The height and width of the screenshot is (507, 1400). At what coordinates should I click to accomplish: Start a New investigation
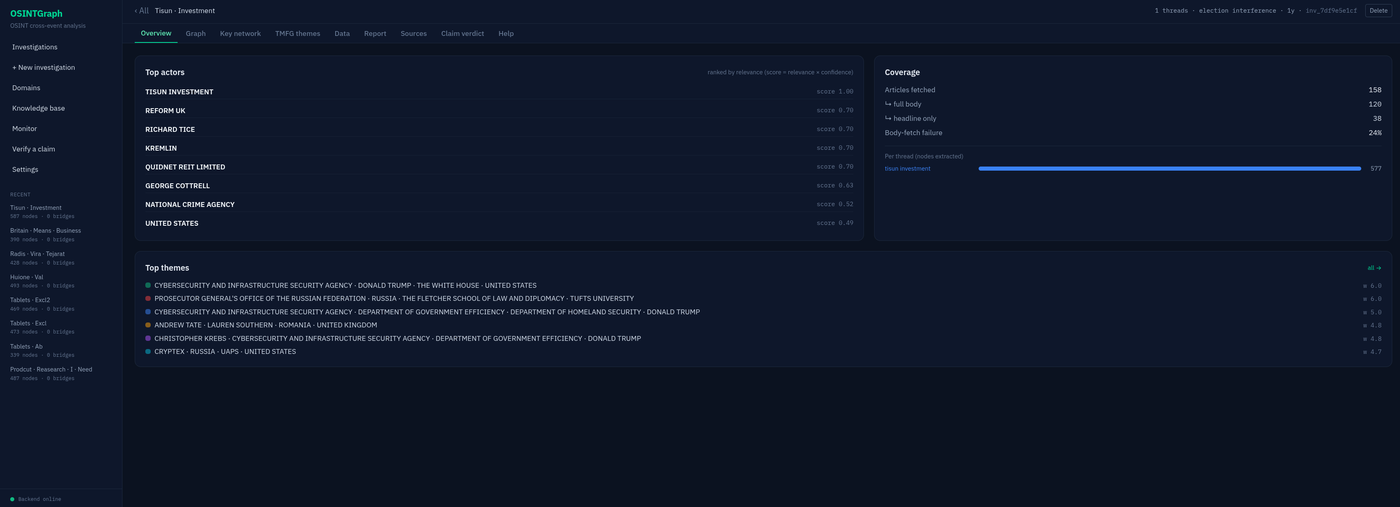point(61,67)
